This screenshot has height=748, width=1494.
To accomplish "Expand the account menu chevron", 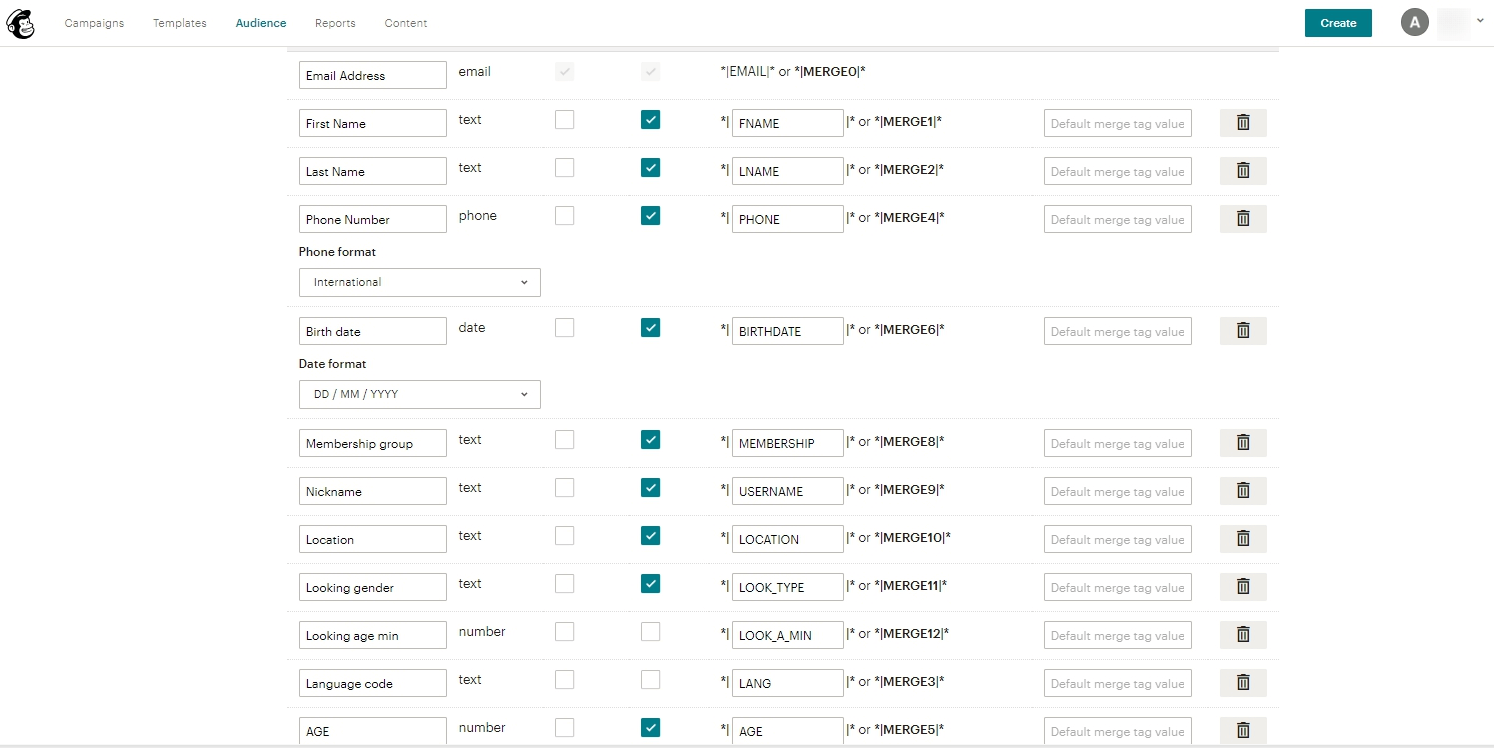I will pyautogui.click(x=1480, y=20).
